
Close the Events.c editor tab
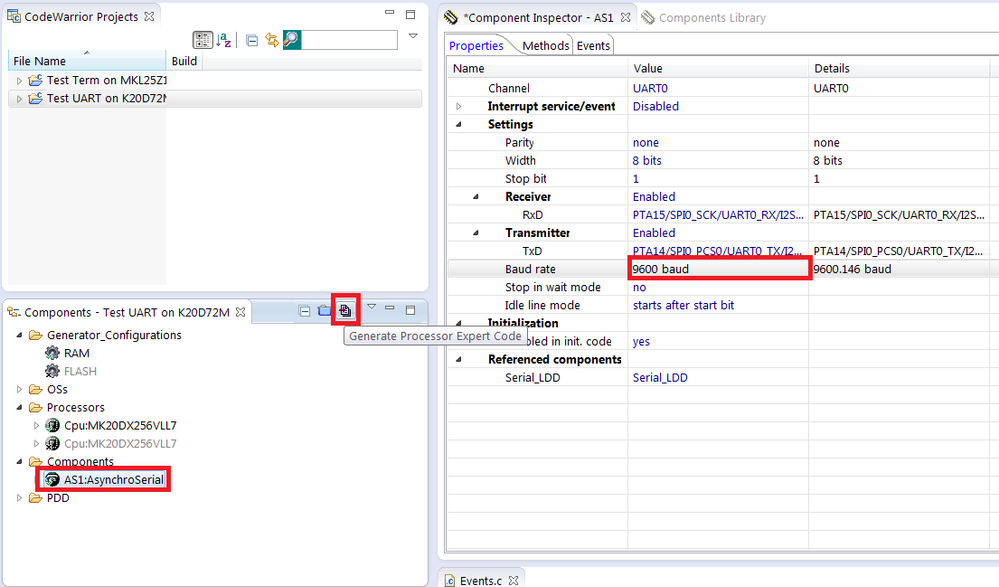click(514, 580)
